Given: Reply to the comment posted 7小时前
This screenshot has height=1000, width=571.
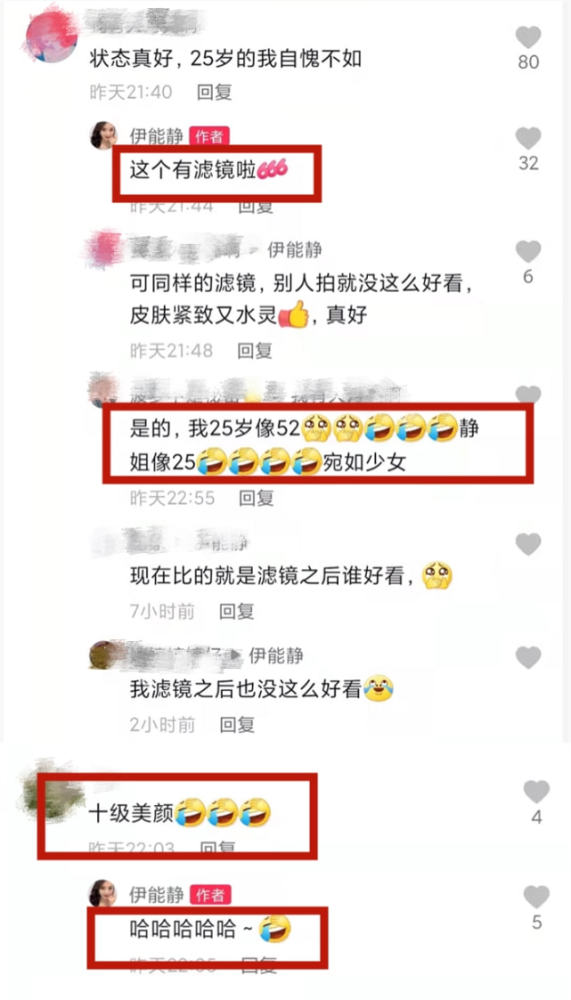Looking at the screenshot, I should point(237,612).
